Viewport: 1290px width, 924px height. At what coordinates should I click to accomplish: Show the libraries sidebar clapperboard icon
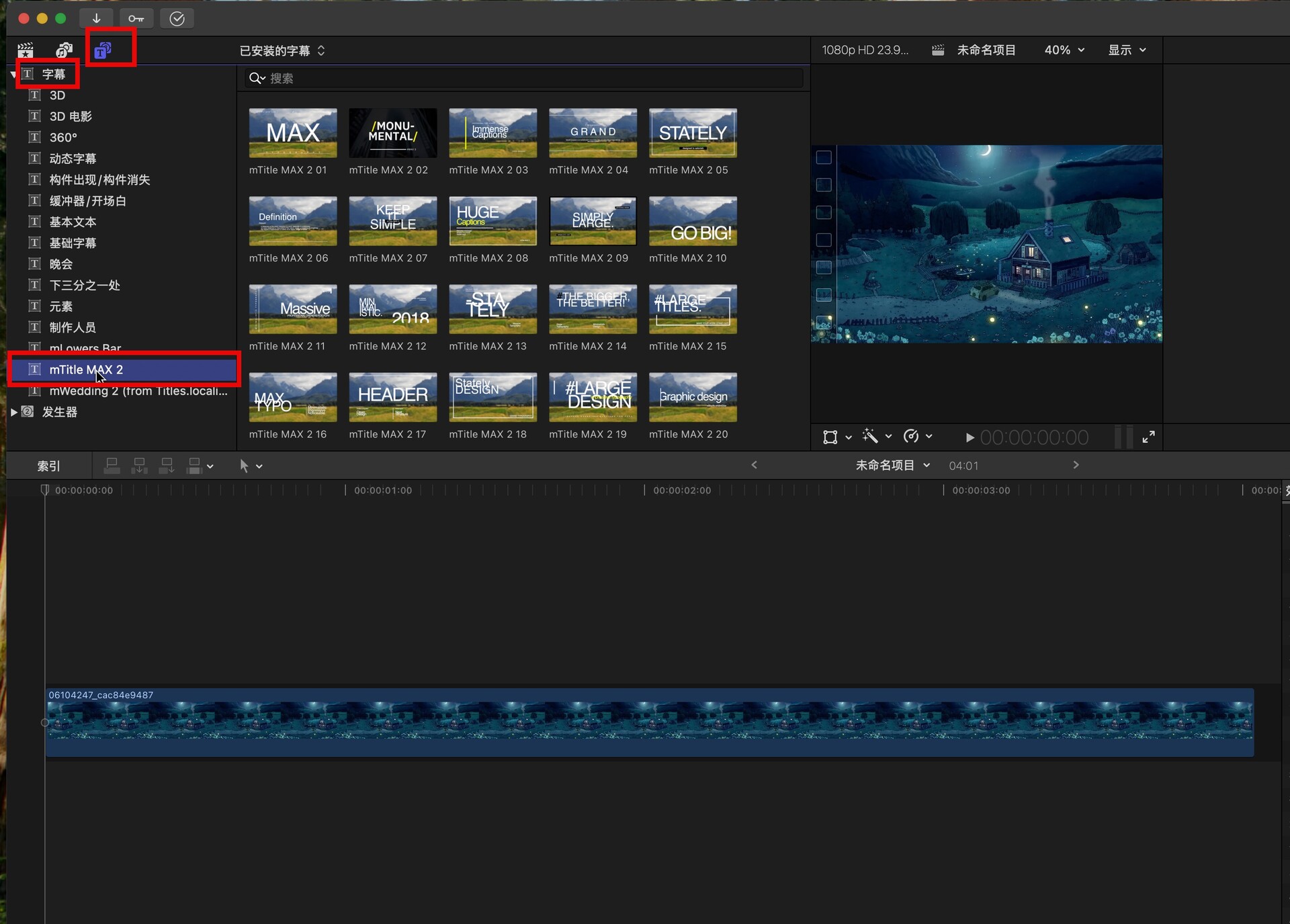coord(26,50)
